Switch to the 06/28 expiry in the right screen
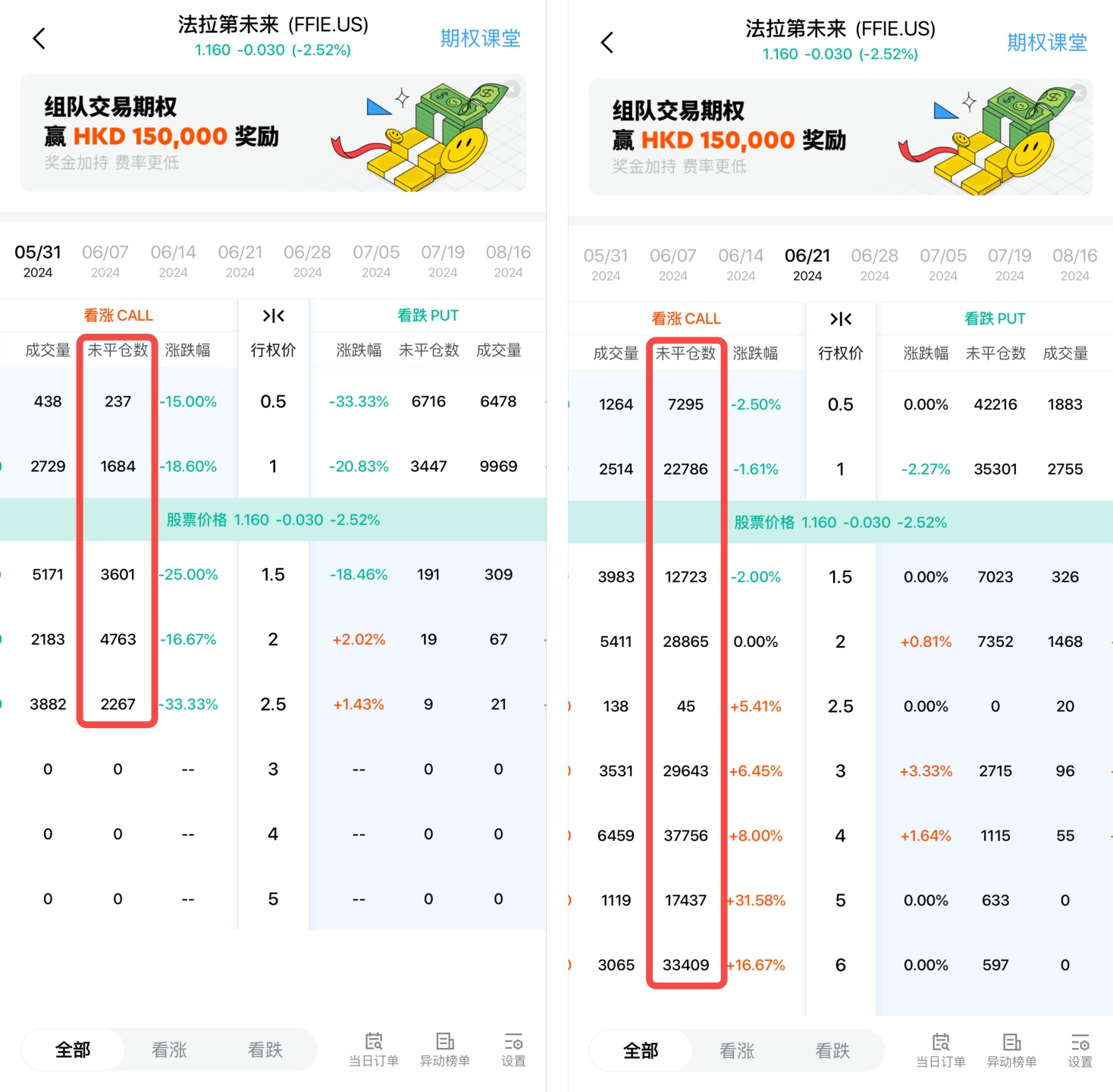 pyautogui.click(x=875, y=265)
